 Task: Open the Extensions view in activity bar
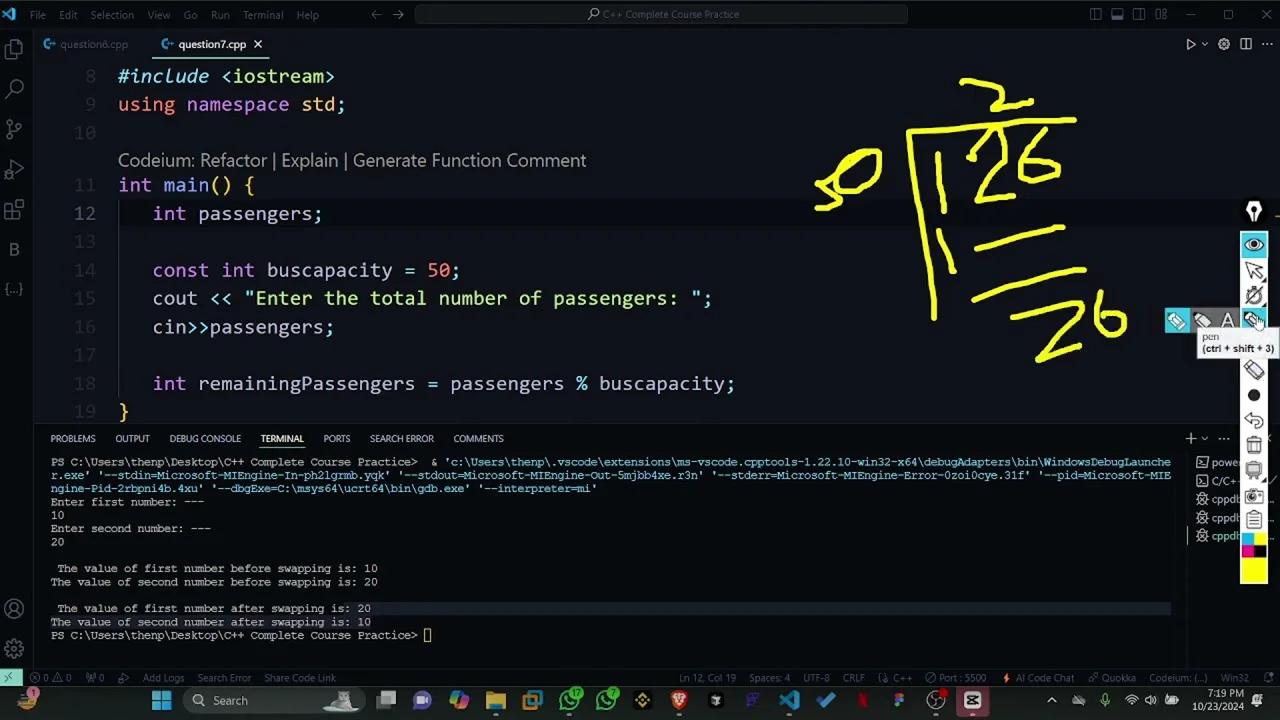point(14,209)
